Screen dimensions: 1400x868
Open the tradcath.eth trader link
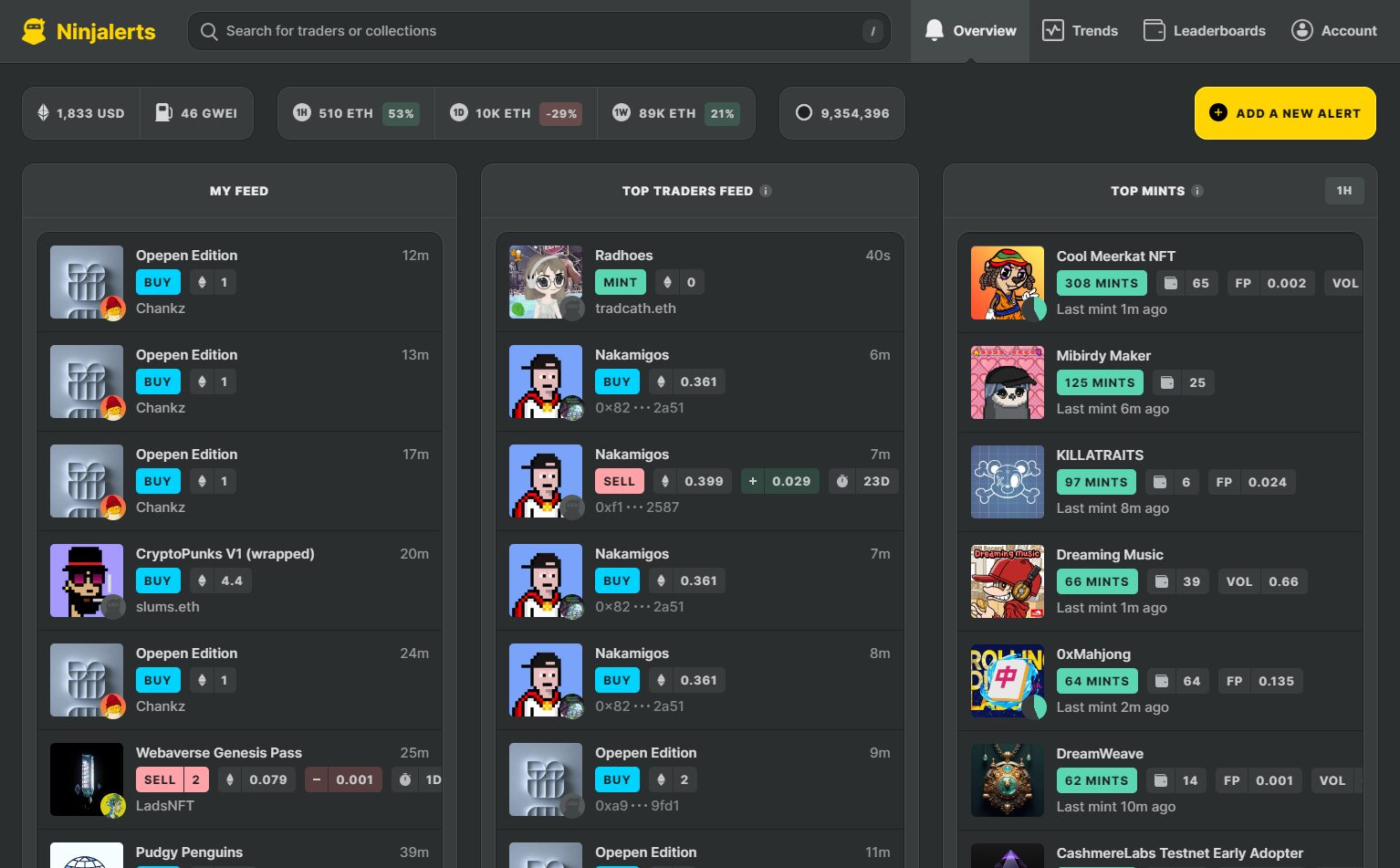point(635,309)
